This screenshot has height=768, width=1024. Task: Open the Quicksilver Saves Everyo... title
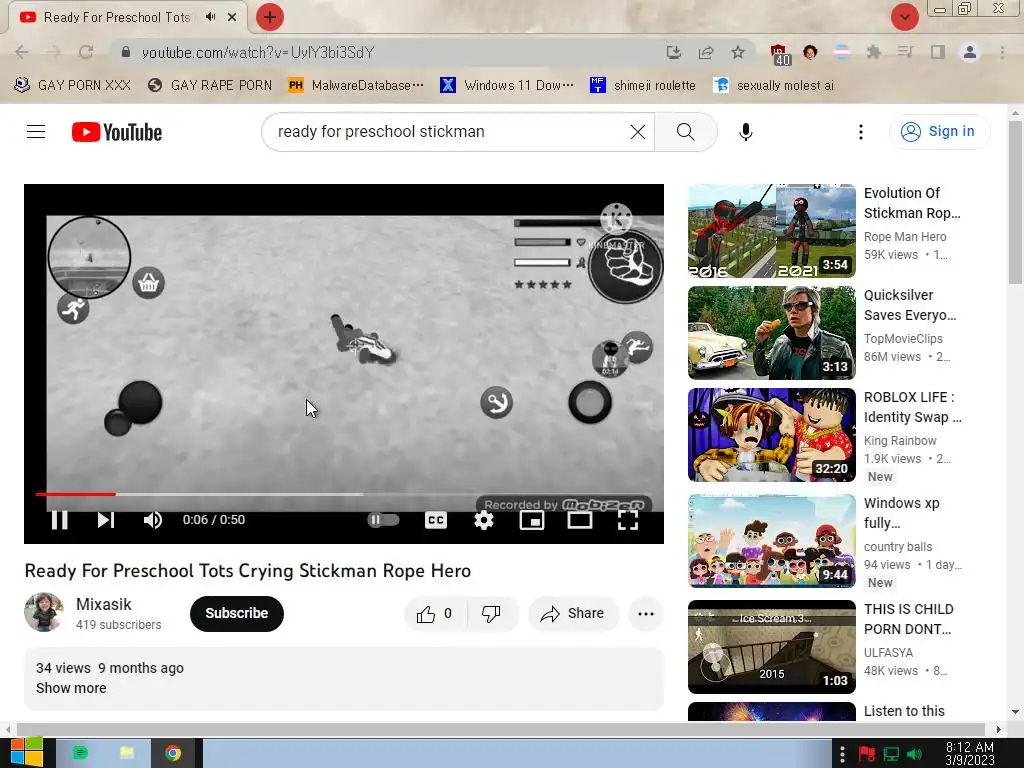(x=910, y=305)
